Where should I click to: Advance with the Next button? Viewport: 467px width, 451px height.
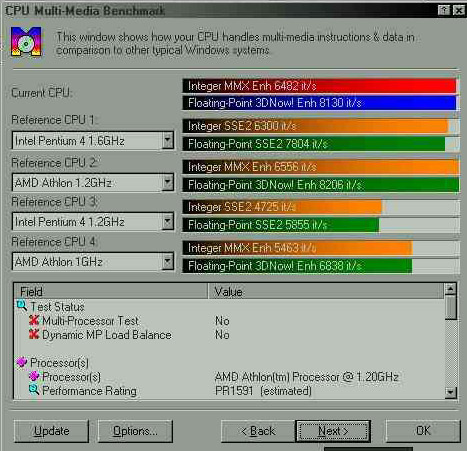point(333,431)
